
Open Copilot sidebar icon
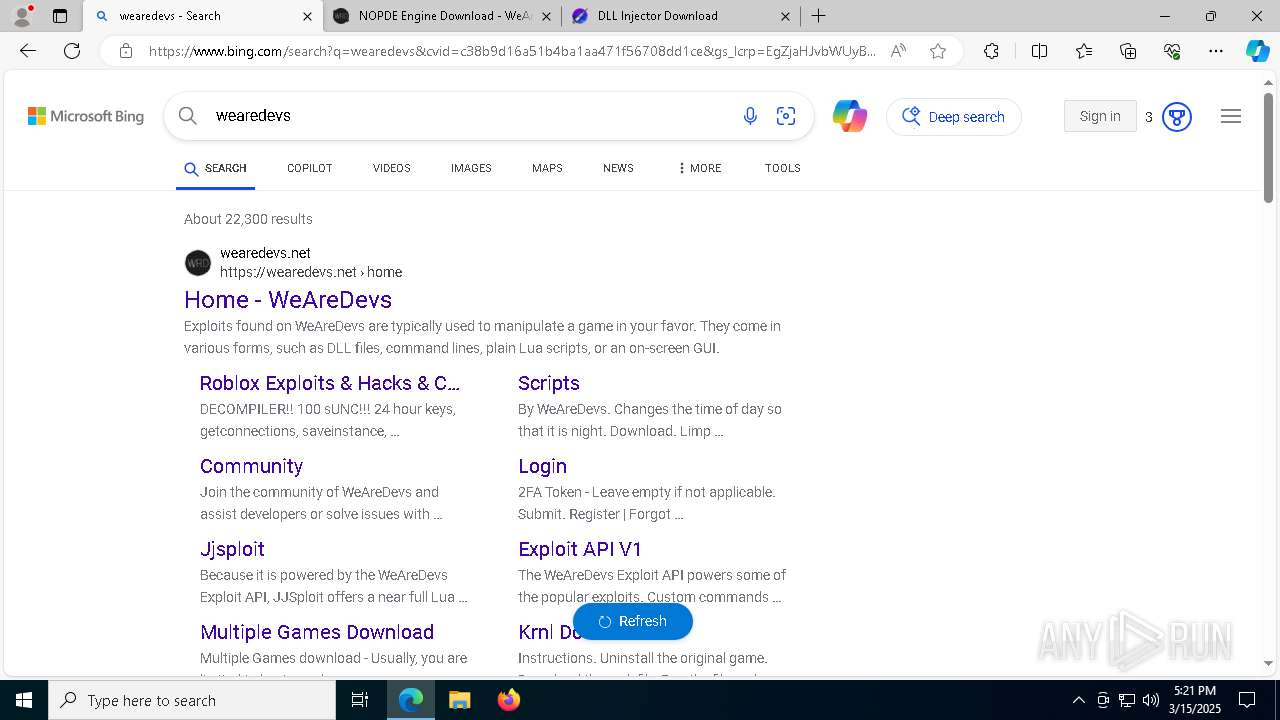click(1257, 51)
